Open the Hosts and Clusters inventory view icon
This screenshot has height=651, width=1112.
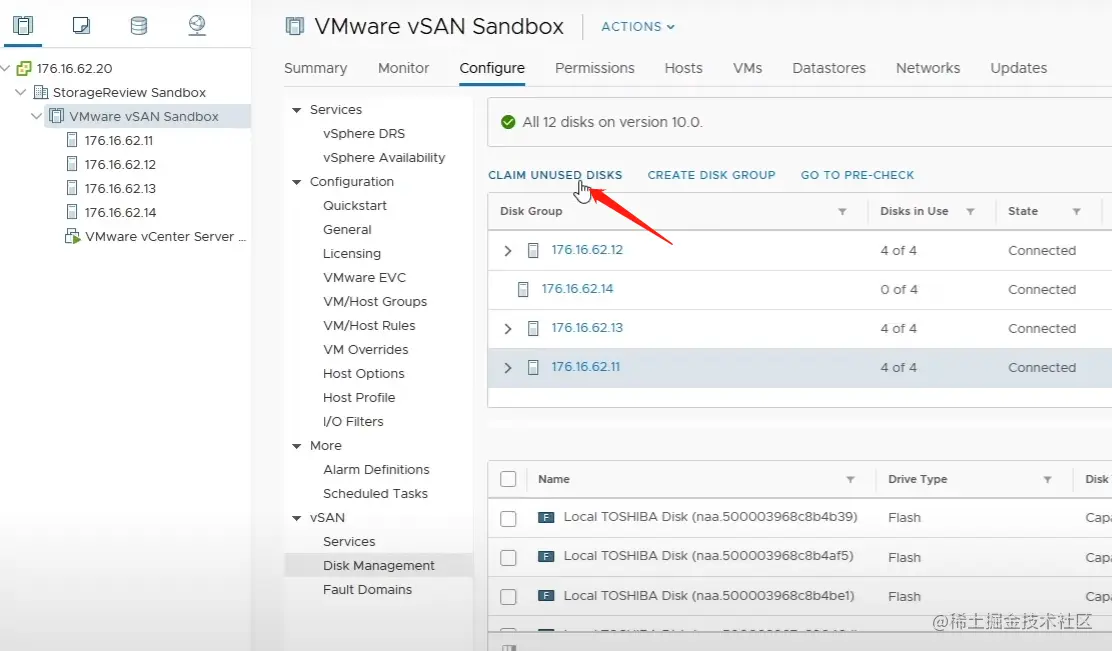click(23, 26)
